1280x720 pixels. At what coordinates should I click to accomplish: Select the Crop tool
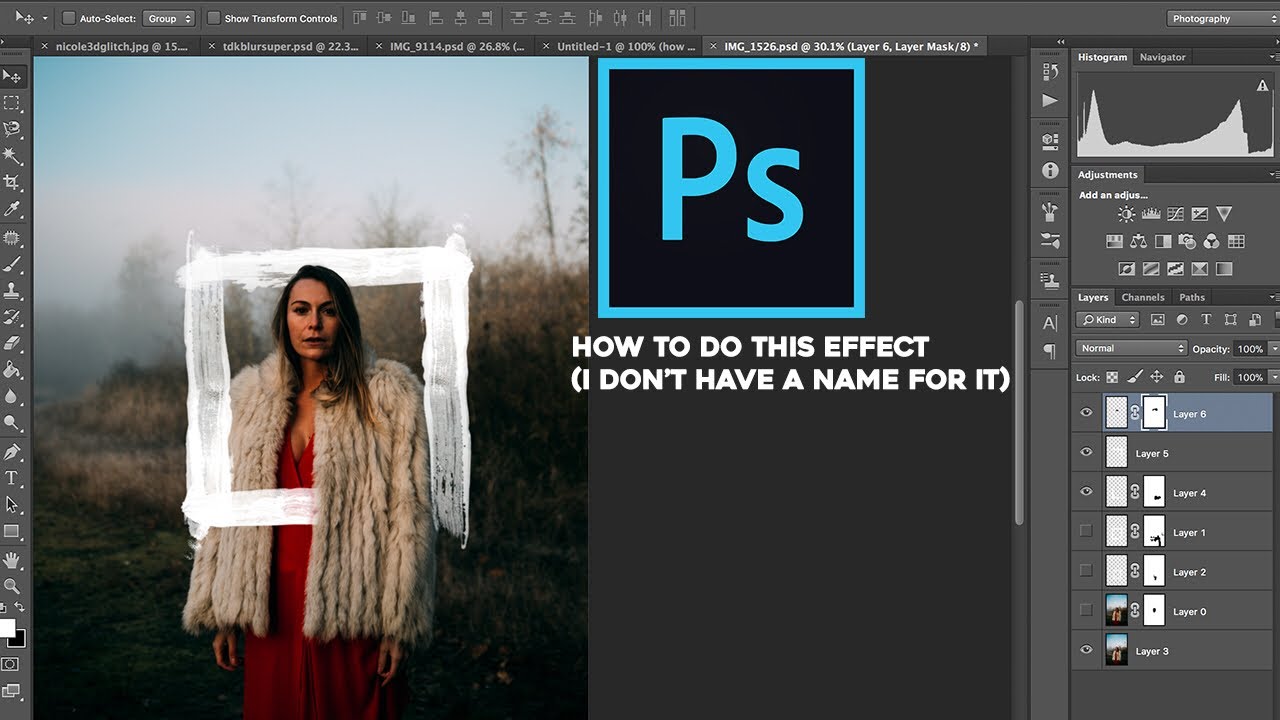coord(12,182)
